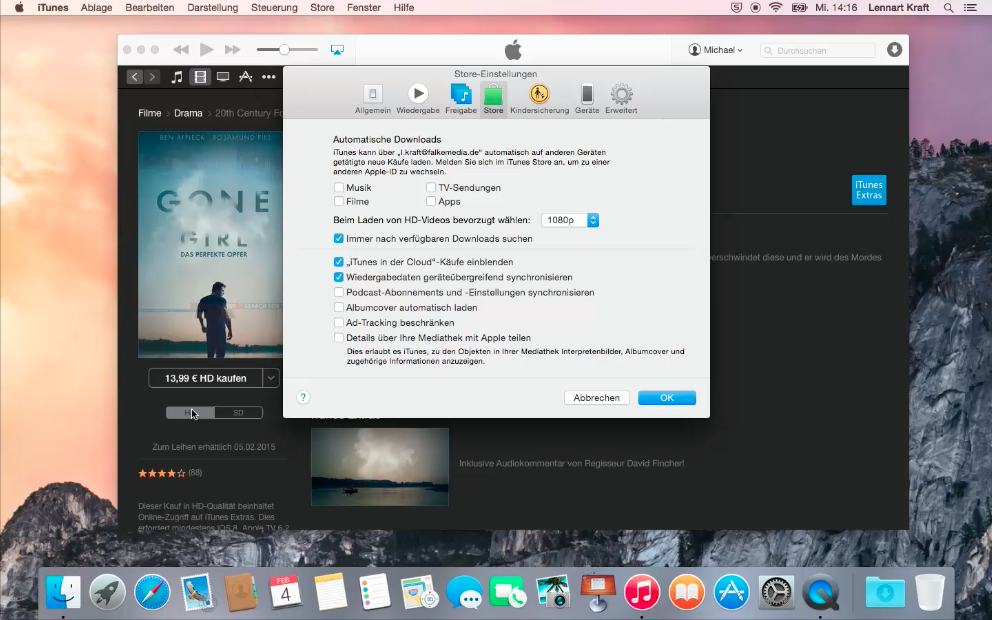Viewport: 992px width, 620px height.
Task: Click the fast-forward playback button
Action: pyautogui.click(x=232, y=49)
